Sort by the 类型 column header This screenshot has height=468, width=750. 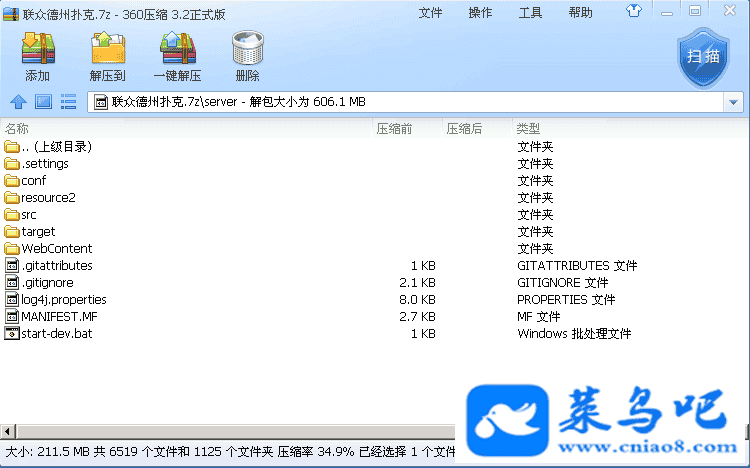coord(528,129)
